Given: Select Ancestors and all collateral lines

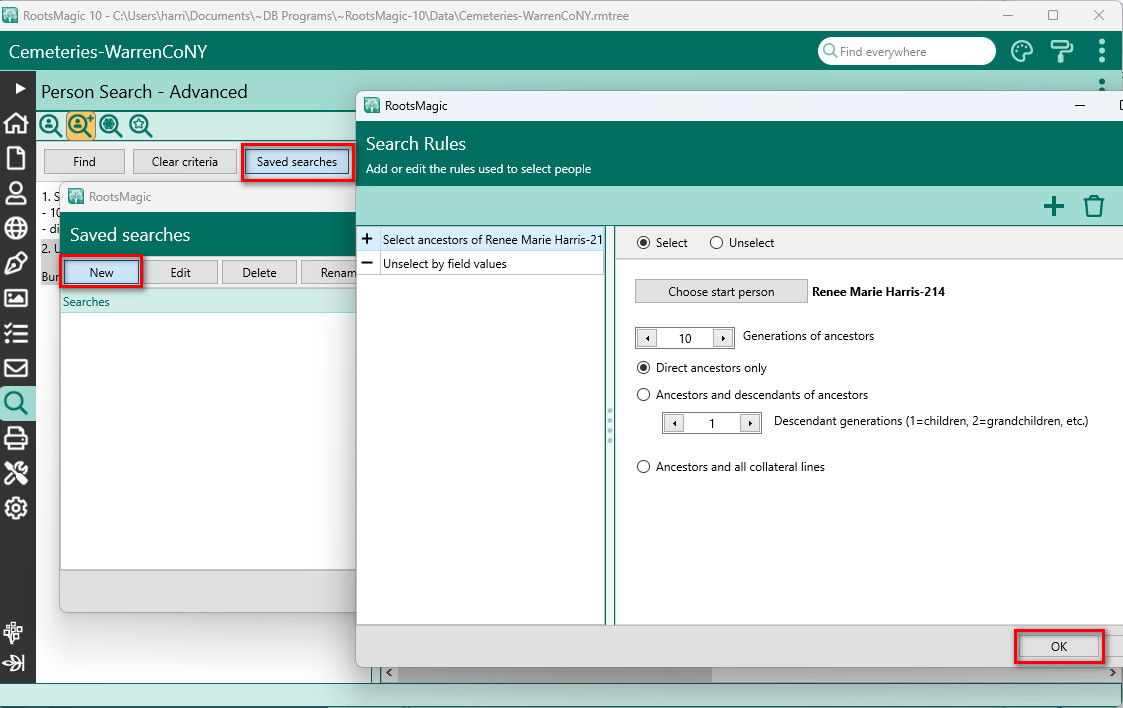Looking at the screenshot, I should 731,467.
